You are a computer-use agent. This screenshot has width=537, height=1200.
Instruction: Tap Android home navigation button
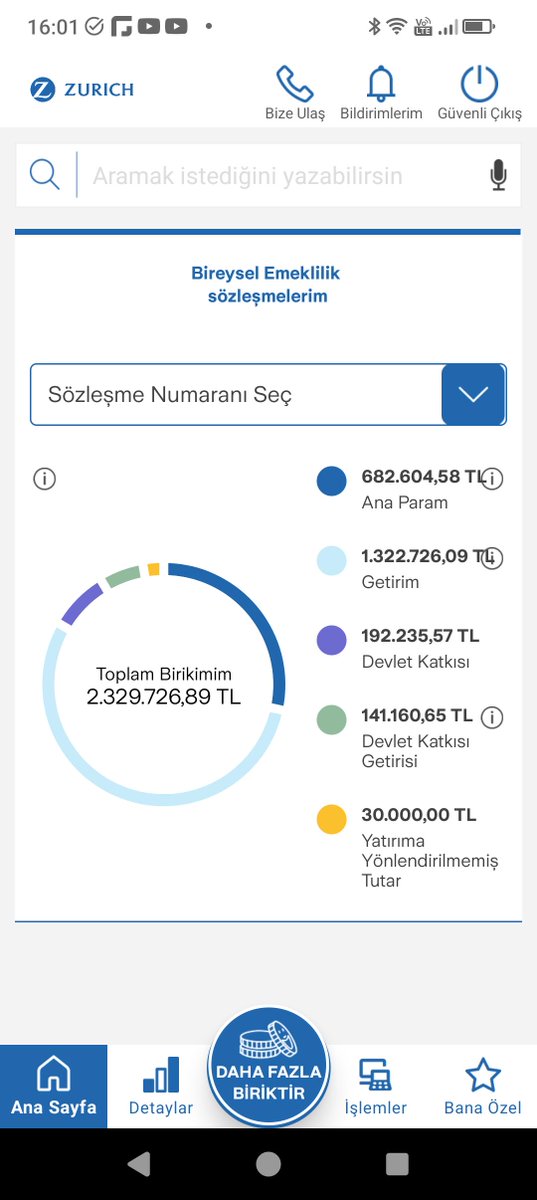pos(268,1163)
